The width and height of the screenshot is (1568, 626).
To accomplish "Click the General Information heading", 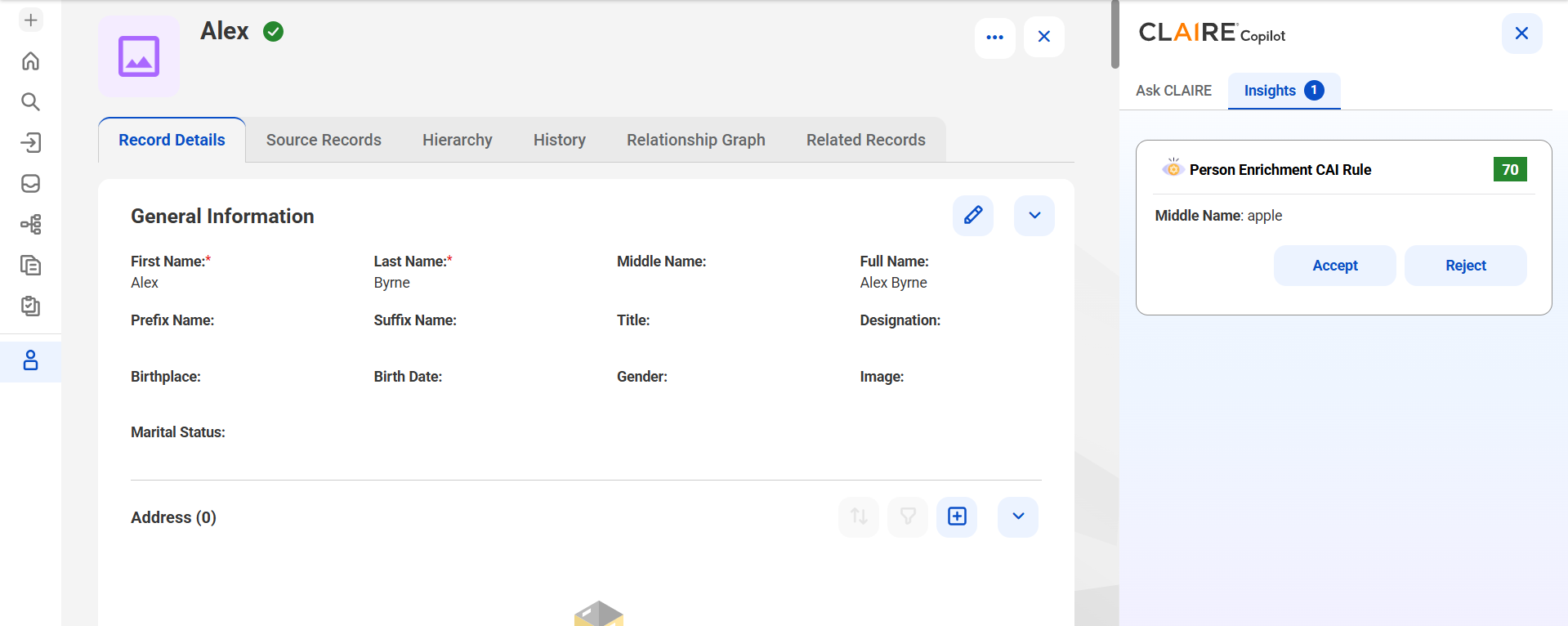I will (x=222, y=216).
